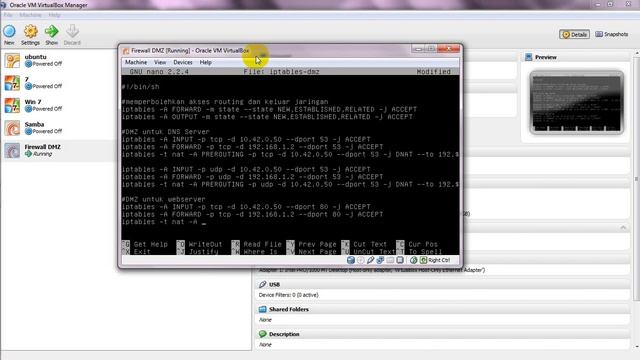The width and height of the screenshot is (640, 360).
Task: Switch to the Details view button
Action: pyautogui.click(x=574, y=34)
